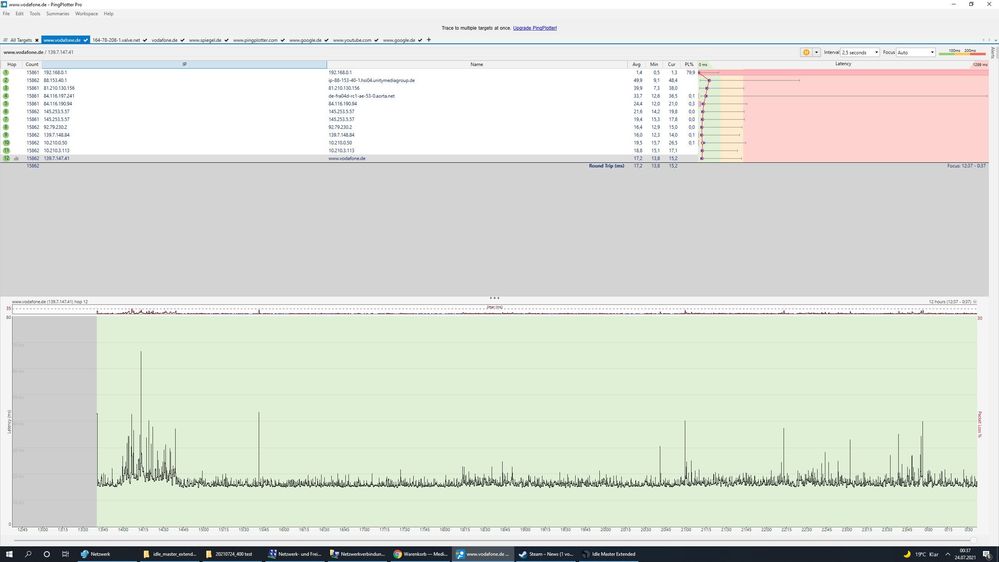The height and width of the screenshot is (562, 999).
Task: Sort by the Count column header
Action: (x=32, y=64)
